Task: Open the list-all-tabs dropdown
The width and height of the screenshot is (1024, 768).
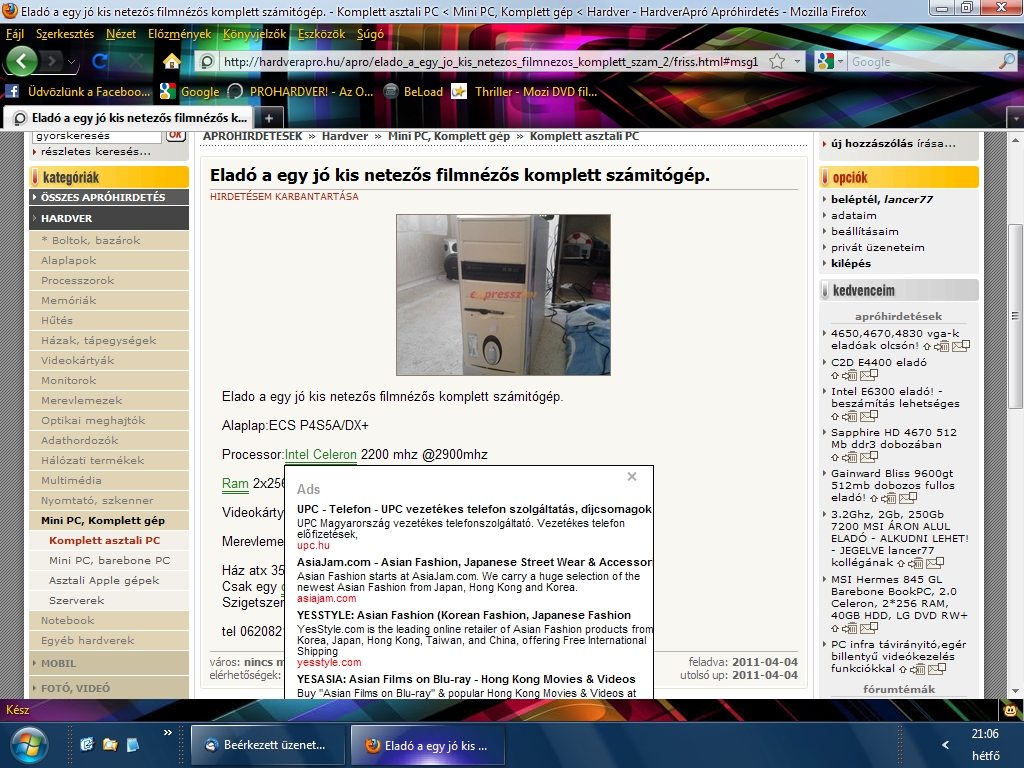Action: (x=1016, y=119)
